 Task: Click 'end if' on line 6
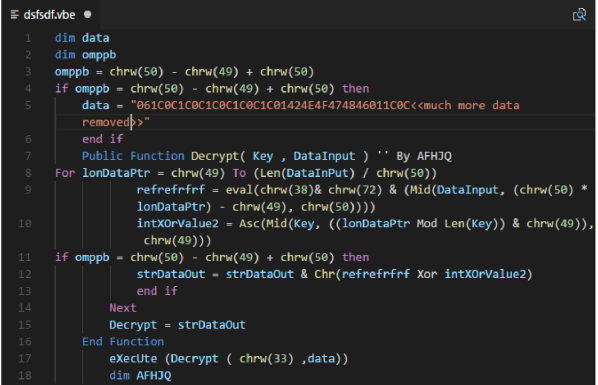[103, 139]
